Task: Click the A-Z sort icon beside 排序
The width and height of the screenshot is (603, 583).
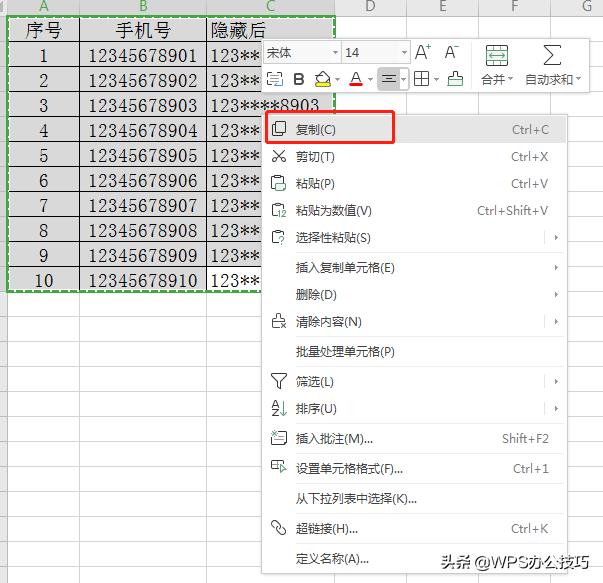Action: point(279,408)
